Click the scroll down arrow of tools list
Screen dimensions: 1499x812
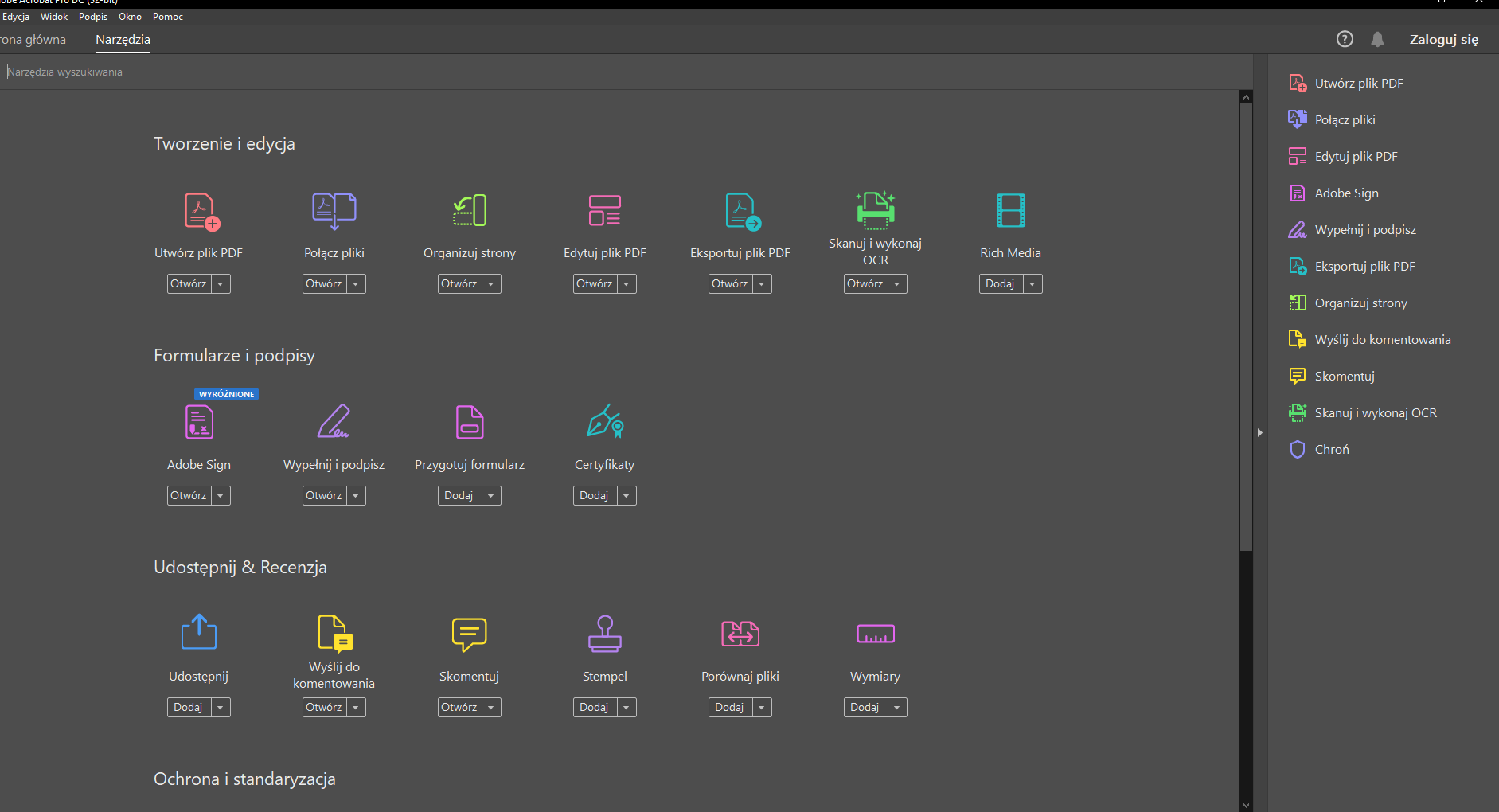point(1247,806)
